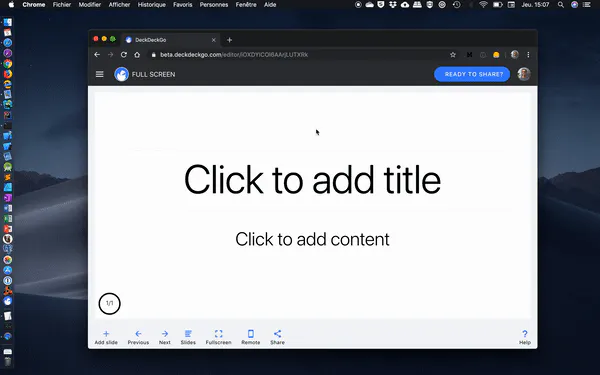This screenshot has height=375, width=600.
Task: Open the Afficher menu
Action: 119,5
